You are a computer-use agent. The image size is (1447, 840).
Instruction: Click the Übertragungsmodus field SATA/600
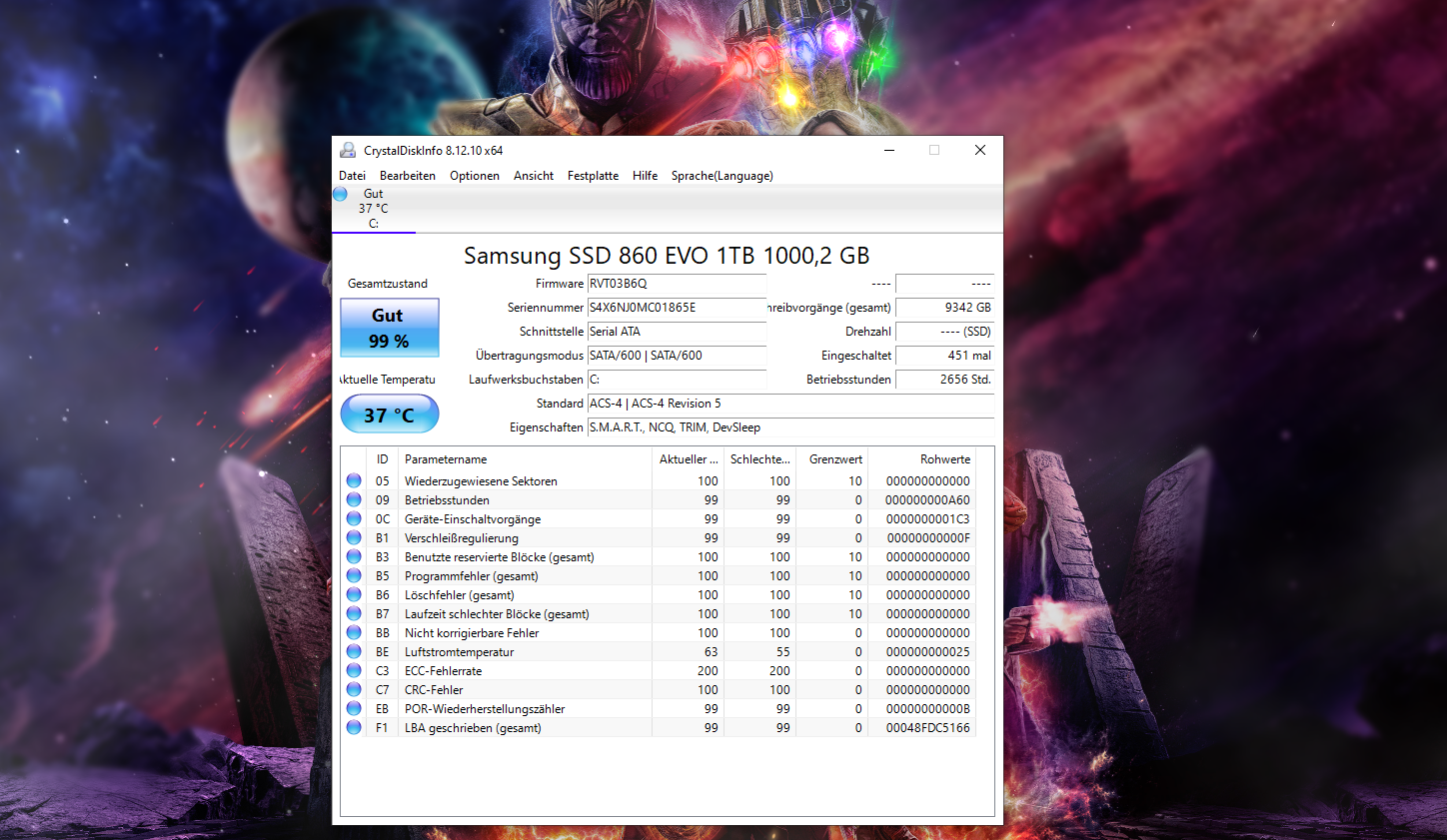click(677, 356)
